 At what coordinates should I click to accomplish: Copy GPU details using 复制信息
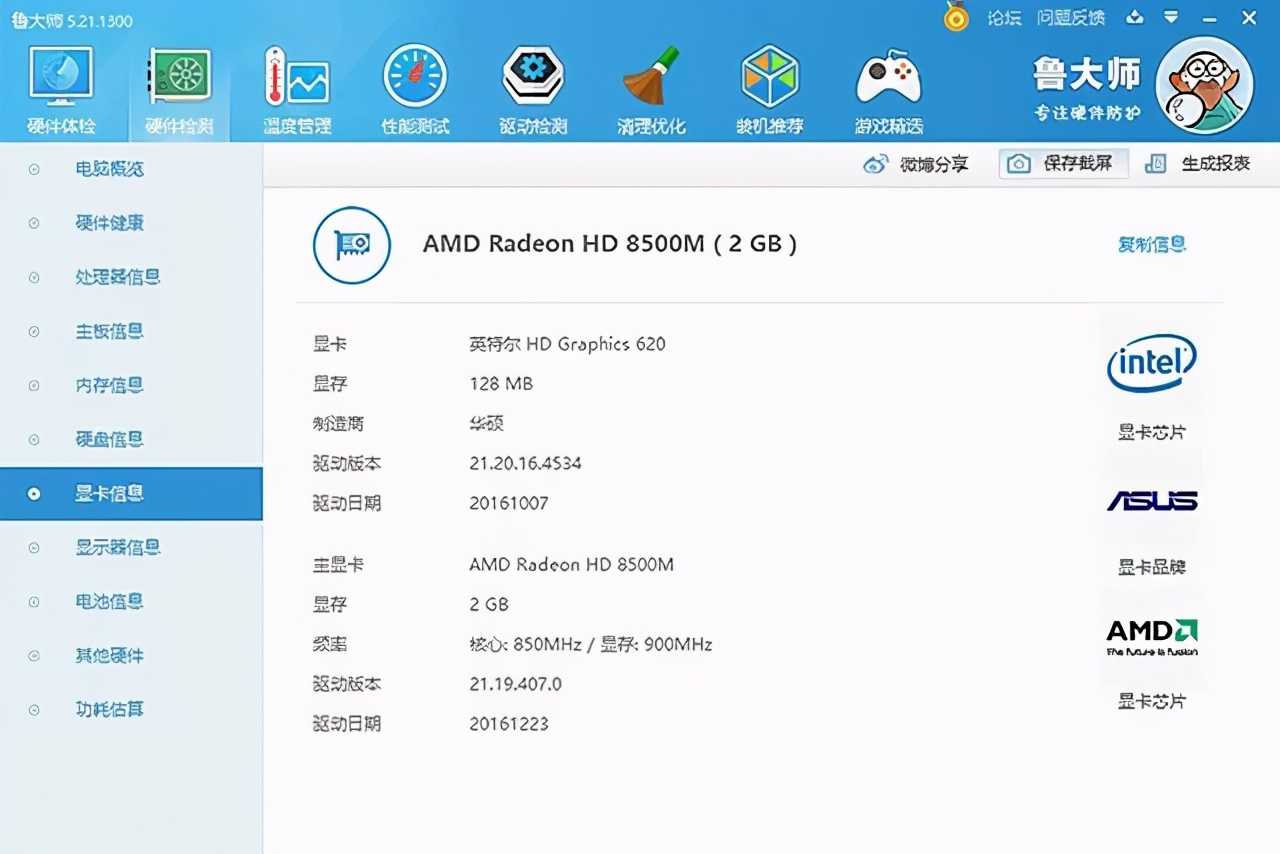click(1152, 244)
